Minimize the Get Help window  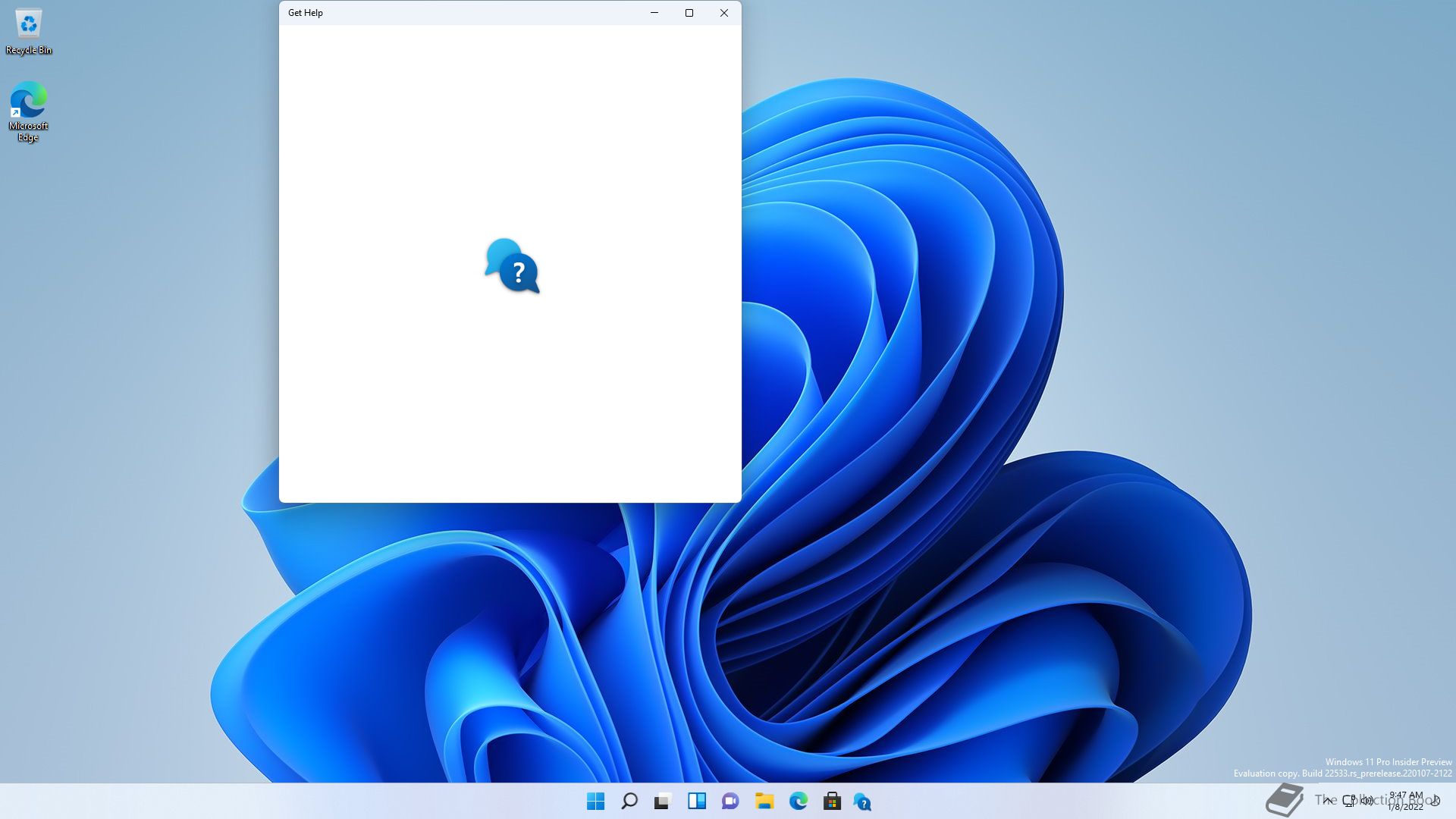tap(654, 13)
